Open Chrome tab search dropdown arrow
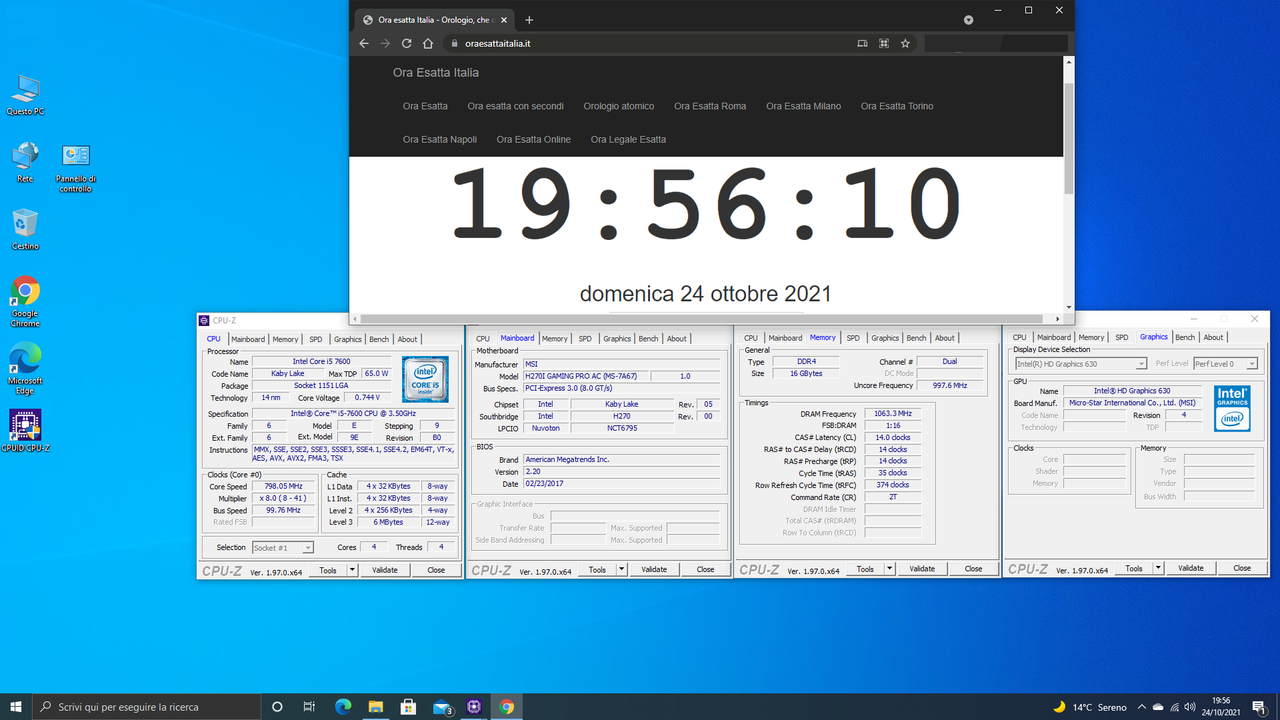This screenshot has height=720, width=1280. 968,20
